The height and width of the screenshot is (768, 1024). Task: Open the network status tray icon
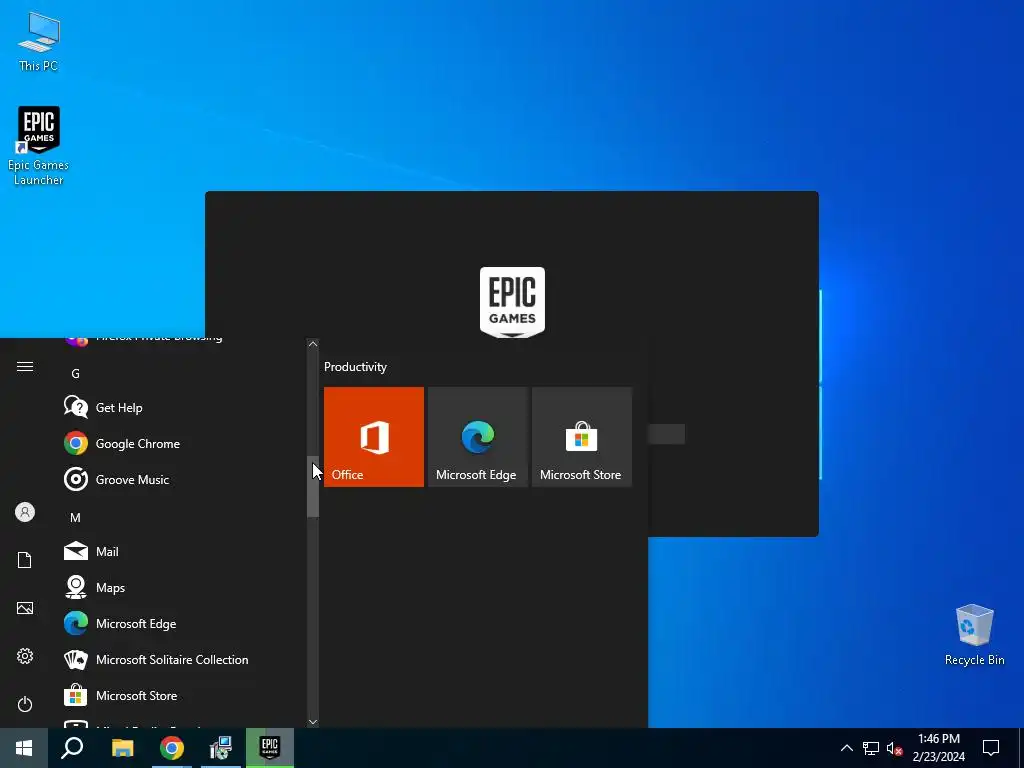871,748
